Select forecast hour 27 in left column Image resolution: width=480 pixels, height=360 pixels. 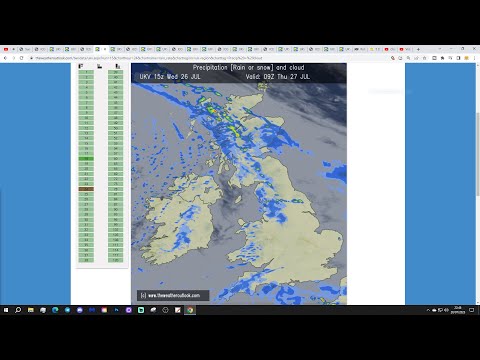[86, 204]
